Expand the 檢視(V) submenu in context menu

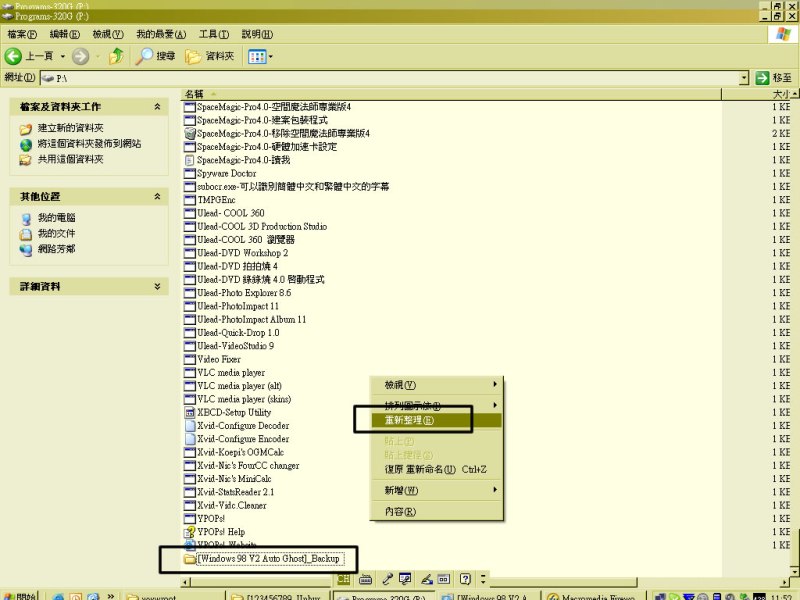pos(437,385)
